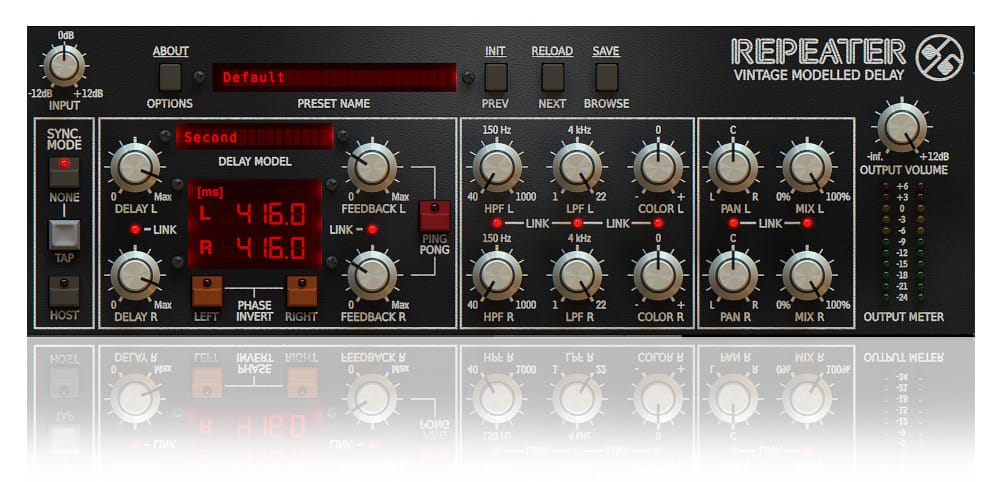The height and width of the screenshot is (482, 1000).
Task: Toggle the feedback LINK LED
Action: (372, 230)
